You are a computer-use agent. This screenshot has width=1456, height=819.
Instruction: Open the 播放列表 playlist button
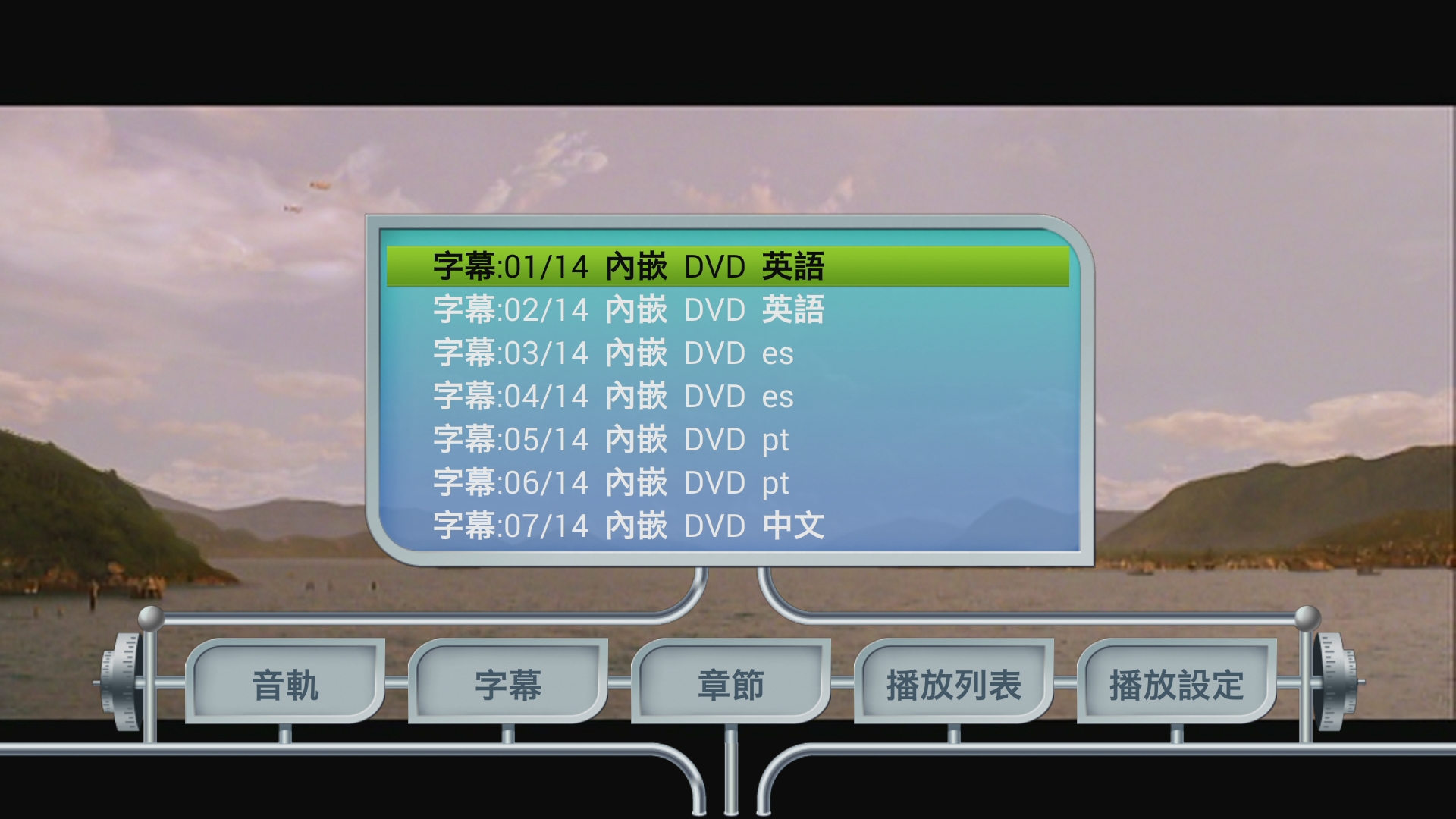954,682
